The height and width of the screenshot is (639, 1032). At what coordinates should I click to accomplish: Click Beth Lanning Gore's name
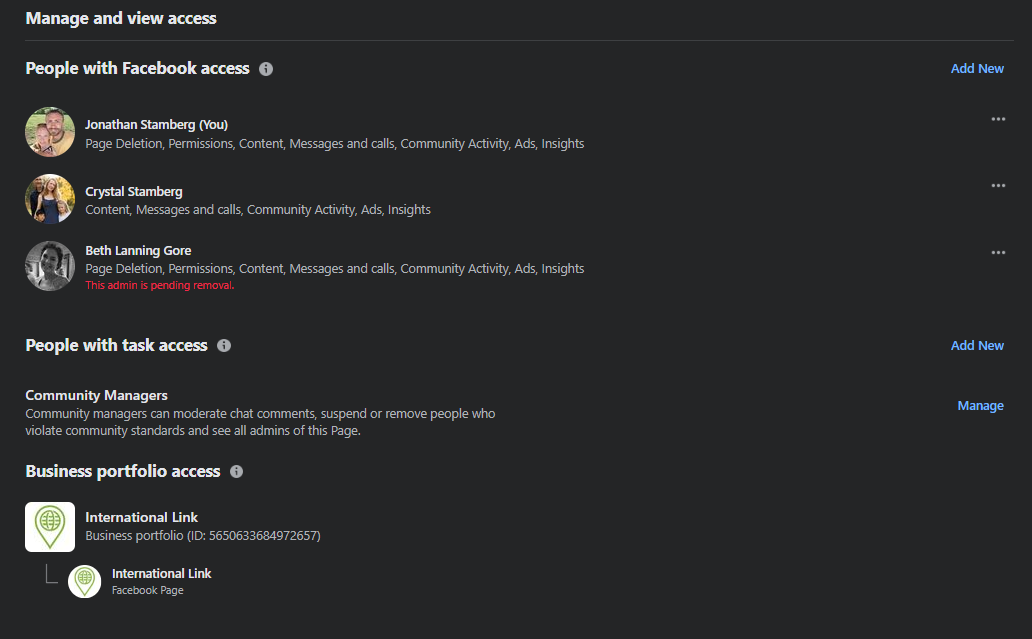[x=138, y=251]
